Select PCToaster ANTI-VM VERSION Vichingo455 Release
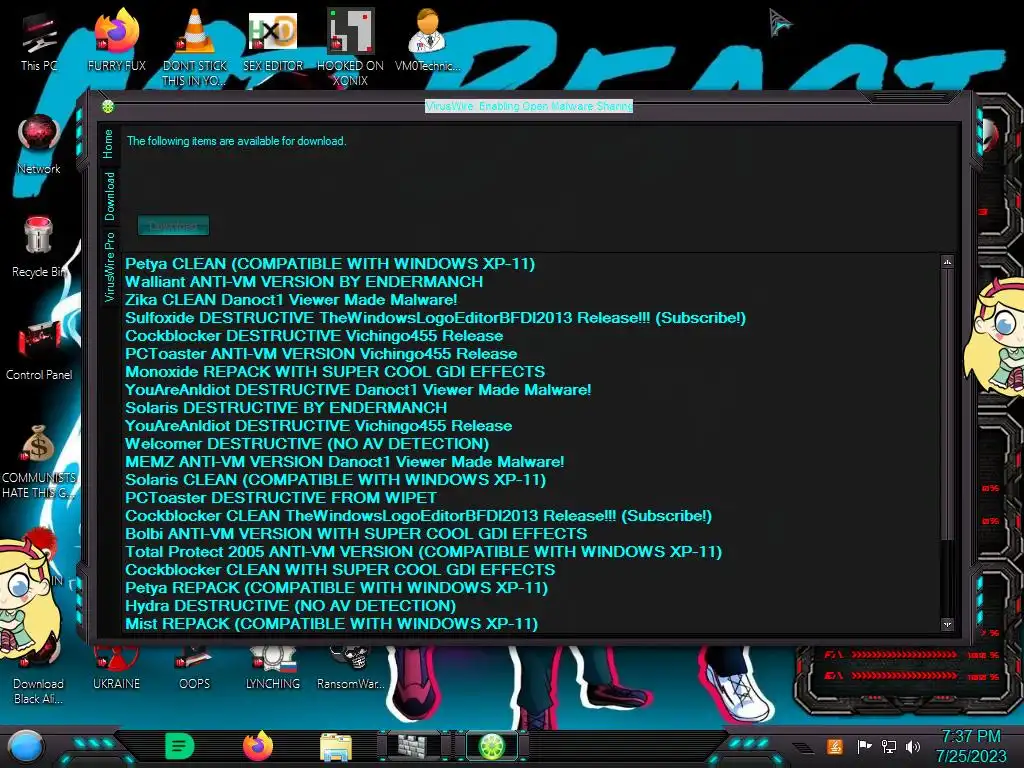The width and height of the screenshot is (1024, 768). pos(321,354)
